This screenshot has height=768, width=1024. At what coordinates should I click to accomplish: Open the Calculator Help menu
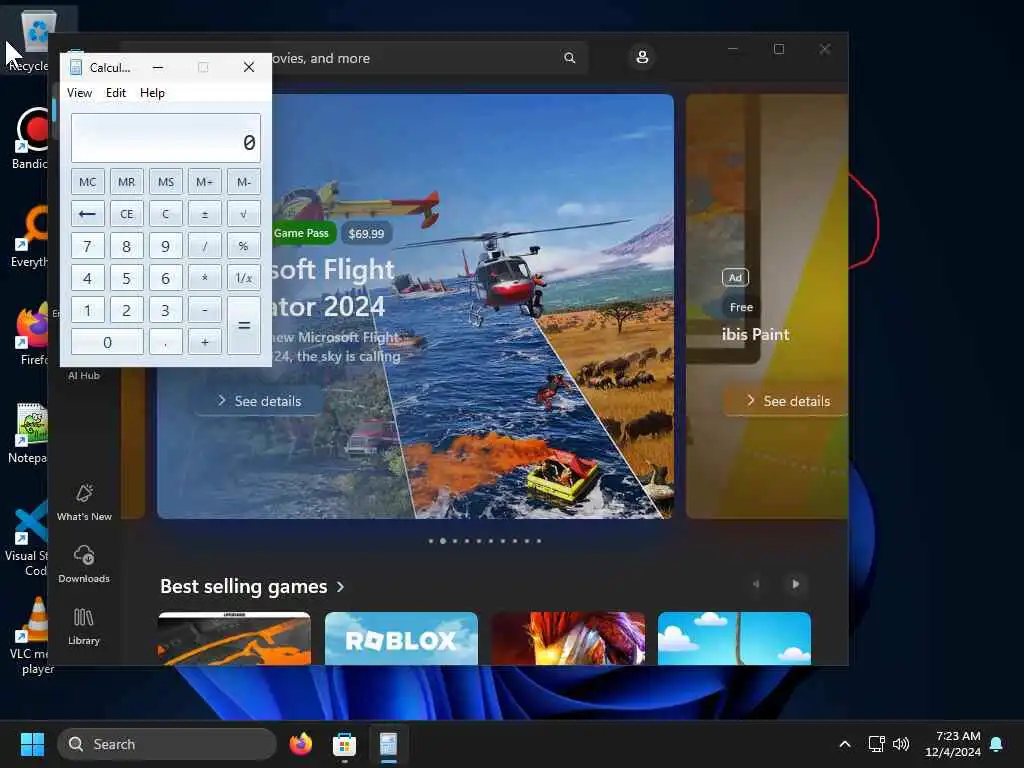coord(152,93)
